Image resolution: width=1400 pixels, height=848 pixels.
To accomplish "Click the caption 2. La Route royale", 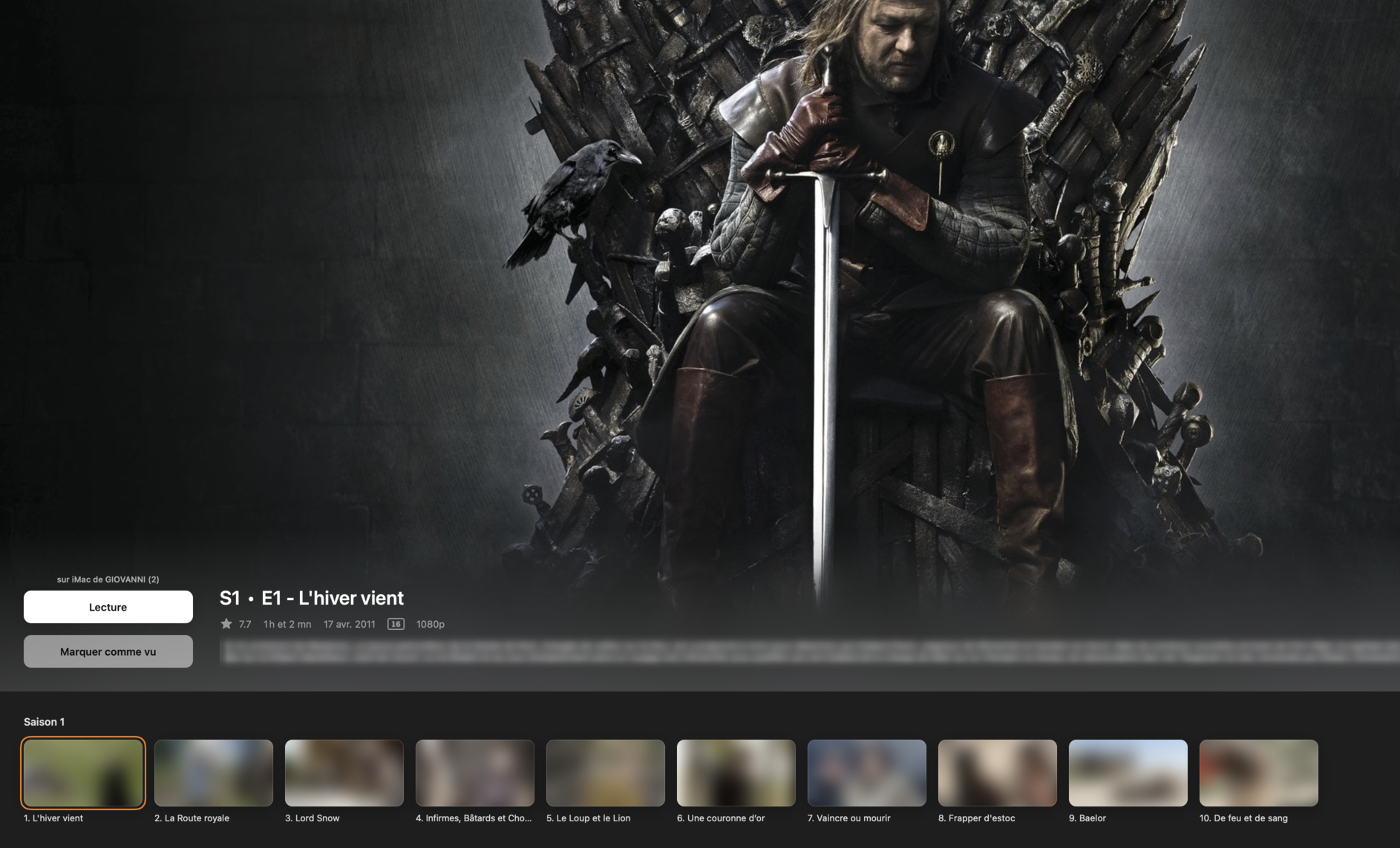I will [x=192, y=818].
